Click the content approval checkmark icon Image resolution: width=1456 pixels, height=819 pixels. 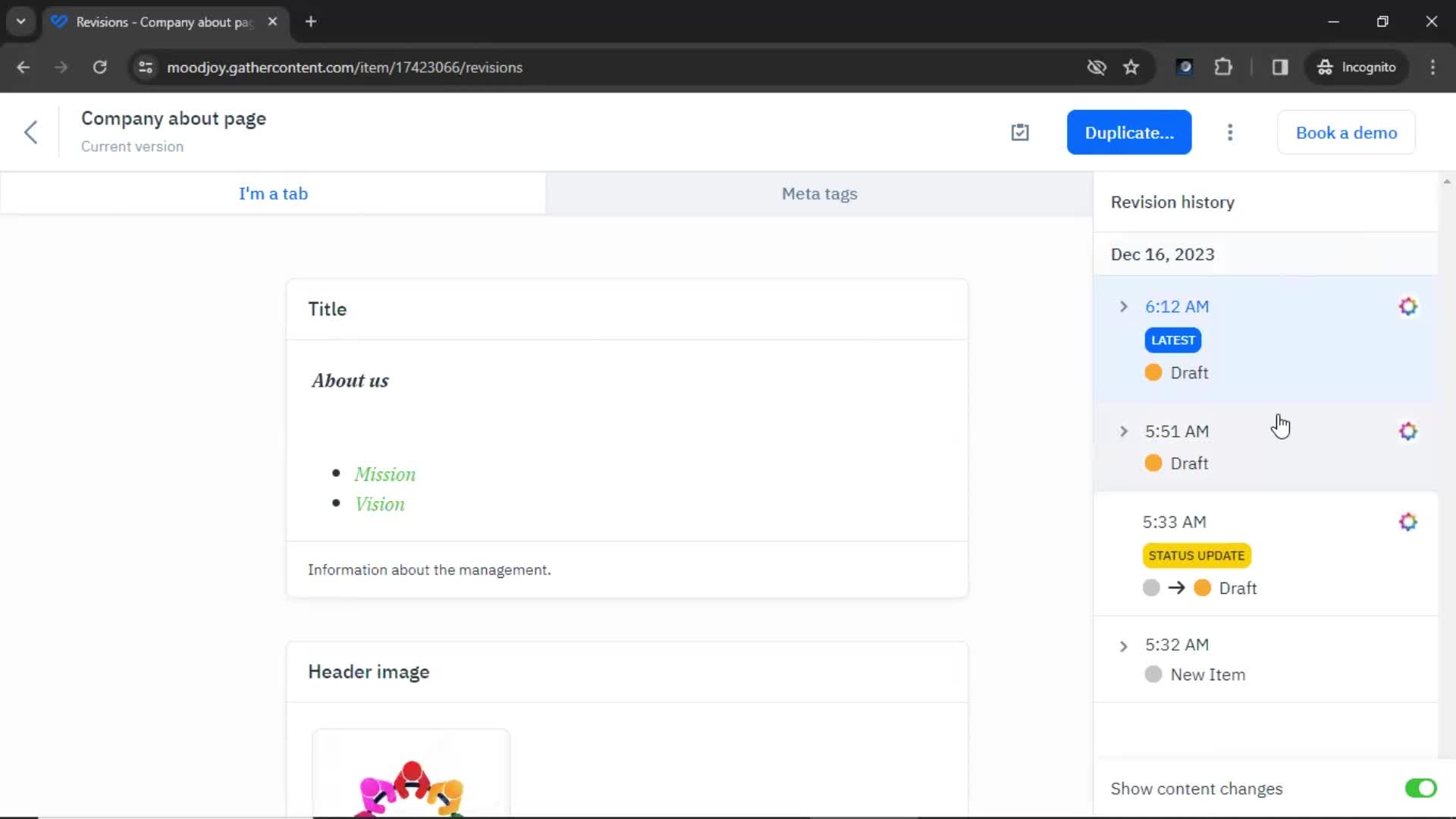[x=1019, y=132]
